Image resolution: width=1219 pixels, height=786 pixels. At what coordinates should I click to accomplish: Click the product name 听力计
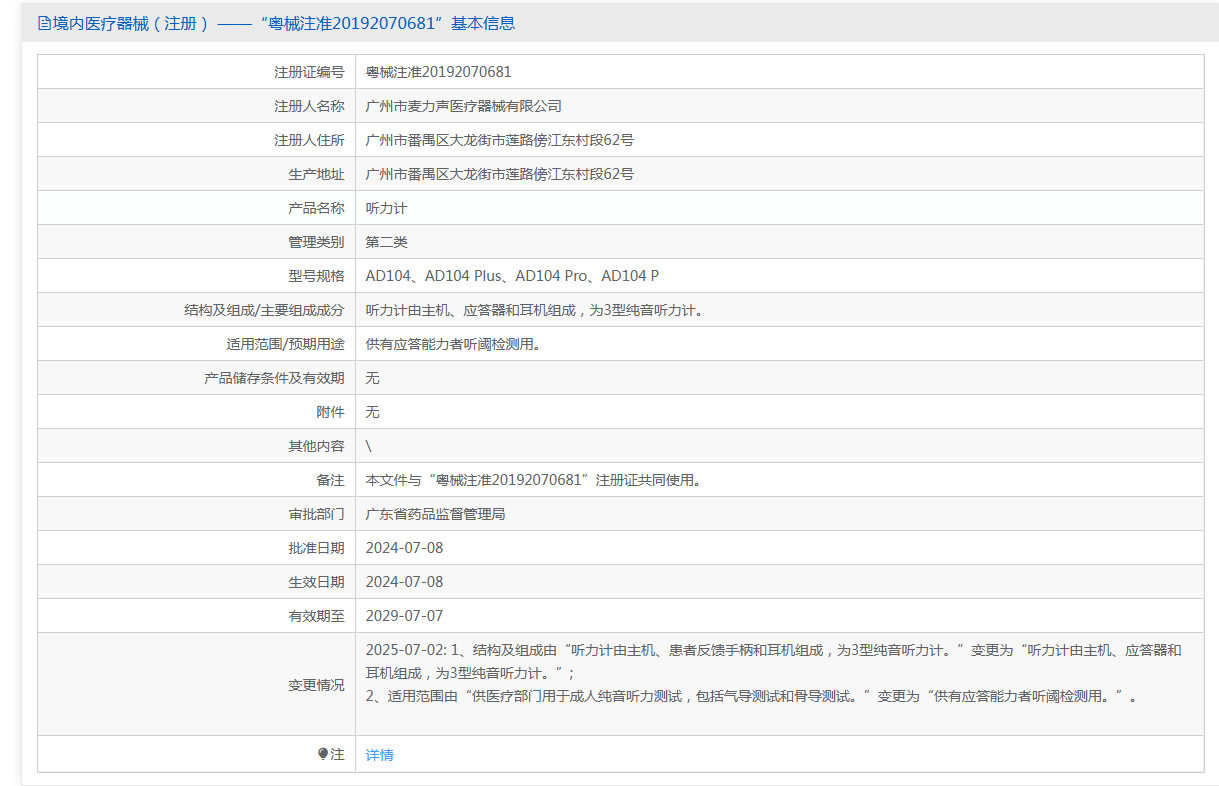point(387,208)
